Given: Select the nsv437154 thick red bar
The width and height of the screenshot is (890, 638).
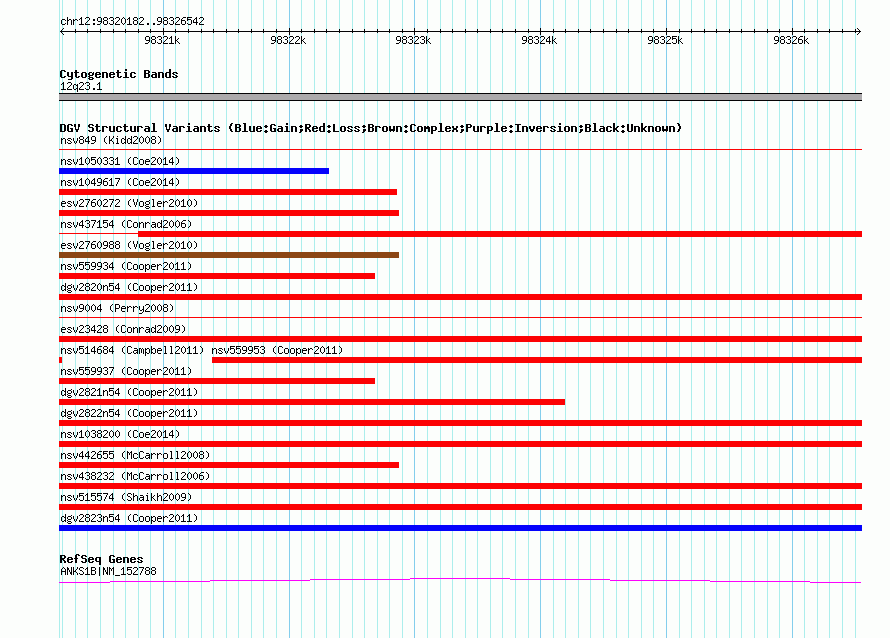Looking at the screenshot, I should click(x=500, y=234).
